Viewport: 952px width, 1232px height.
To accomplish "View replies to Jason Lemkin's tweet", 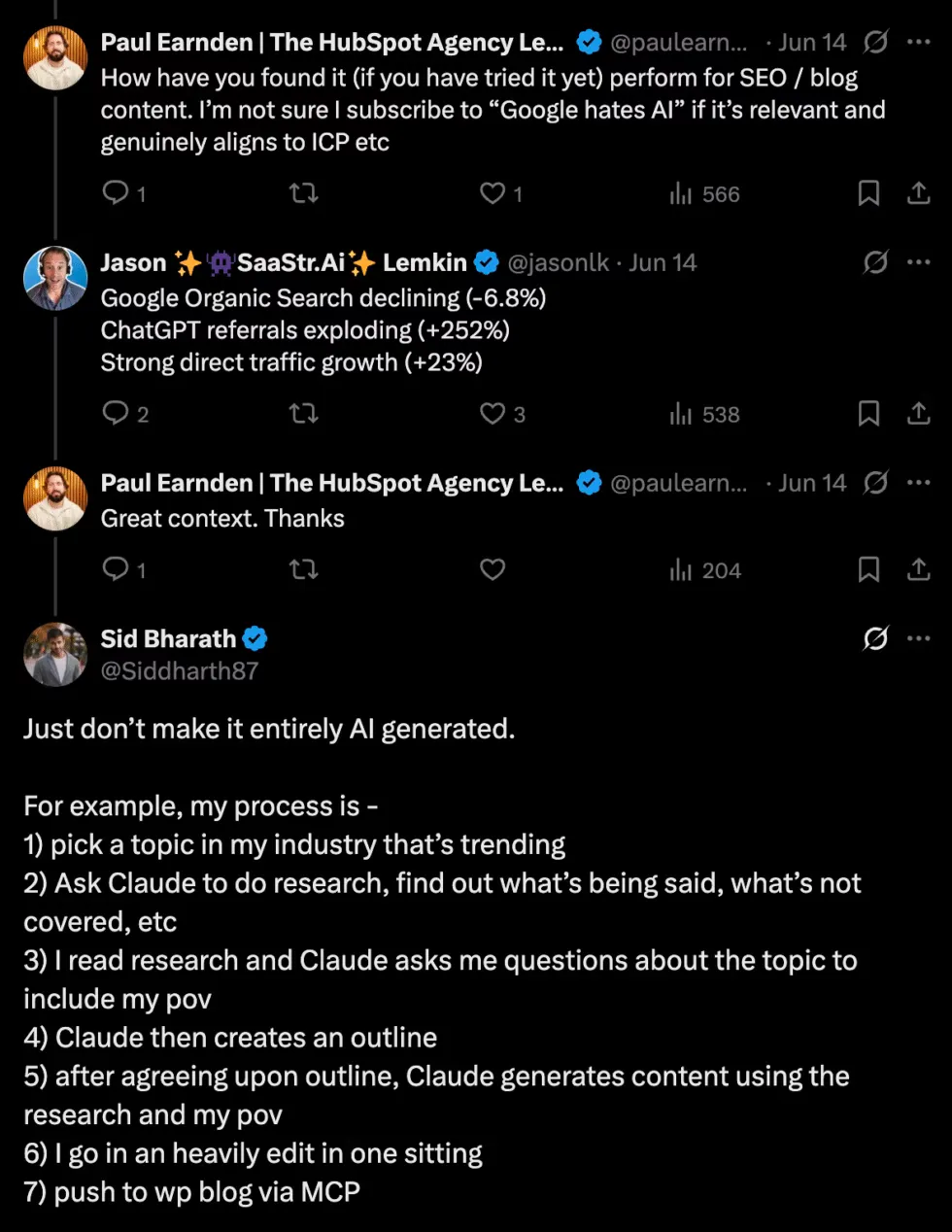I will pyautogui.click(x=113, y=414).
